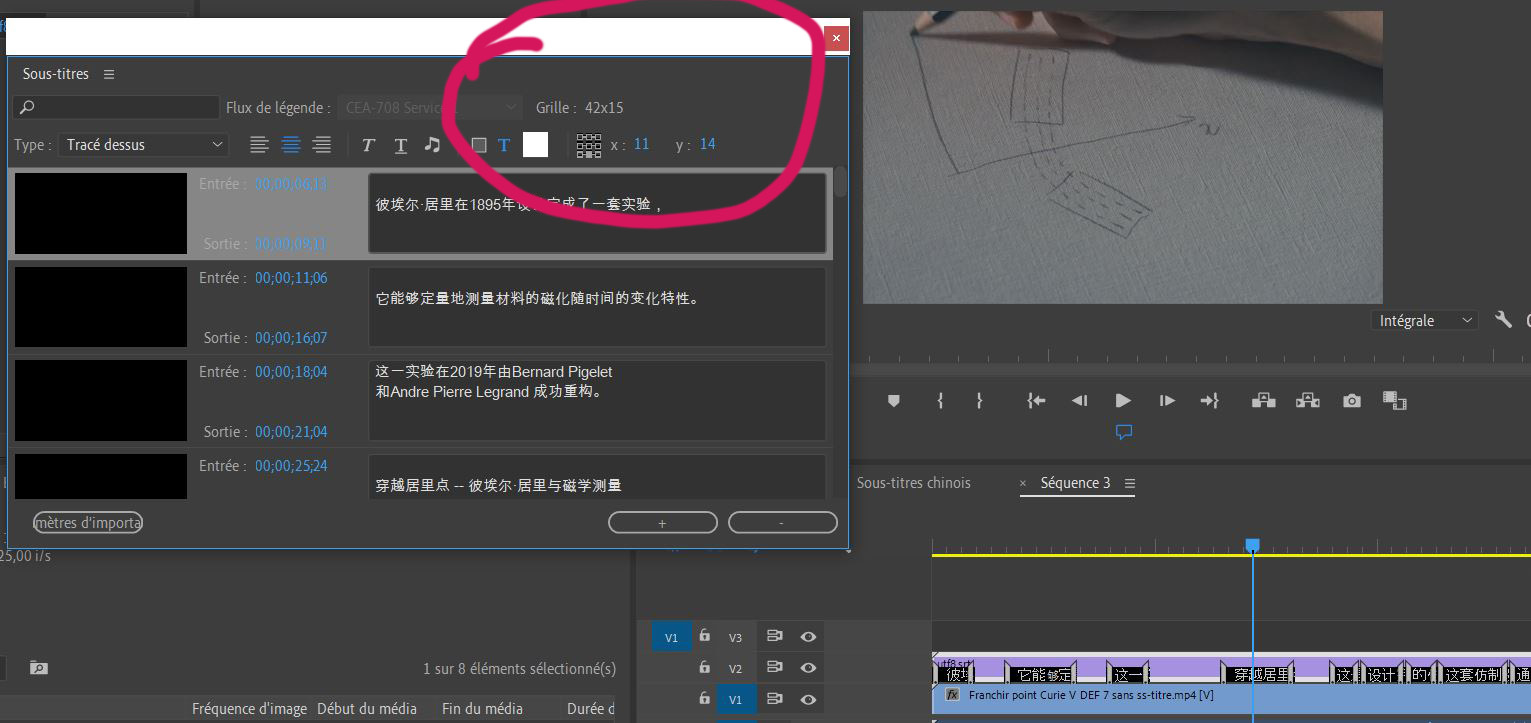Apply italic style to caption text
Image resolution: width=1531 pixels, height=723 pixels.
click(368, 145)
